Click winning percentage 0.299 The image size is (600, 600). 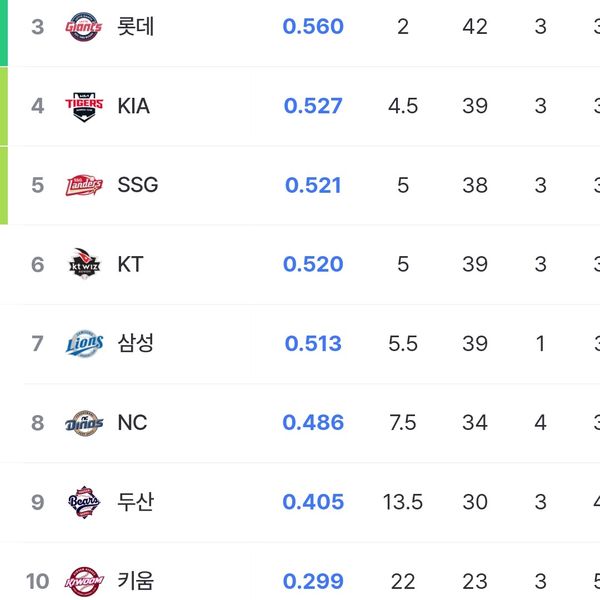(313, 581)
